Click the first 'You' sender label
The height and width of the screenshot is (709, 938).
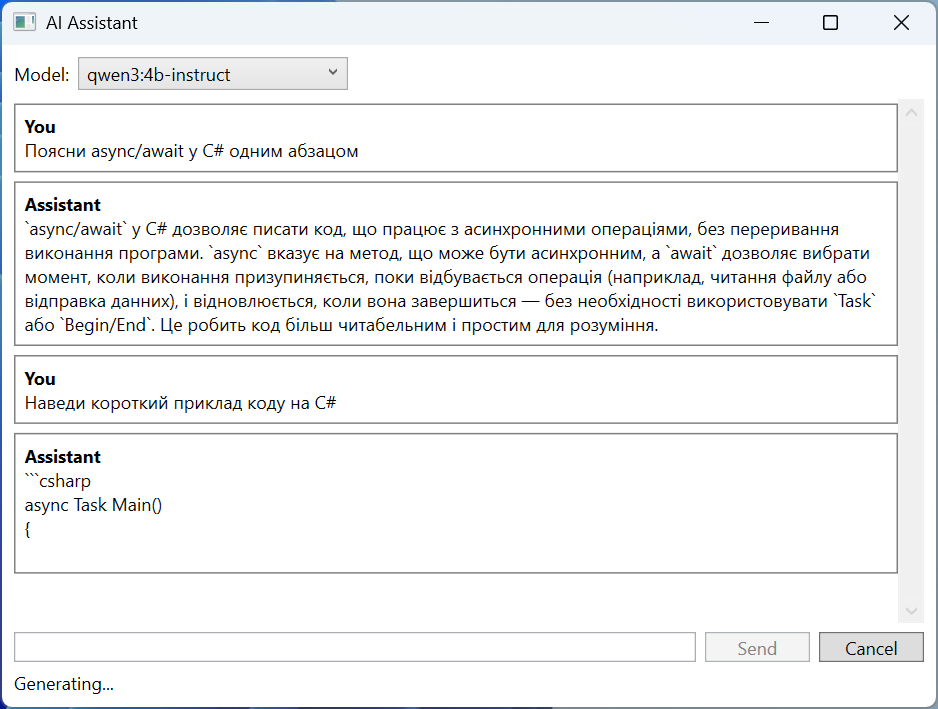[40, 127]
